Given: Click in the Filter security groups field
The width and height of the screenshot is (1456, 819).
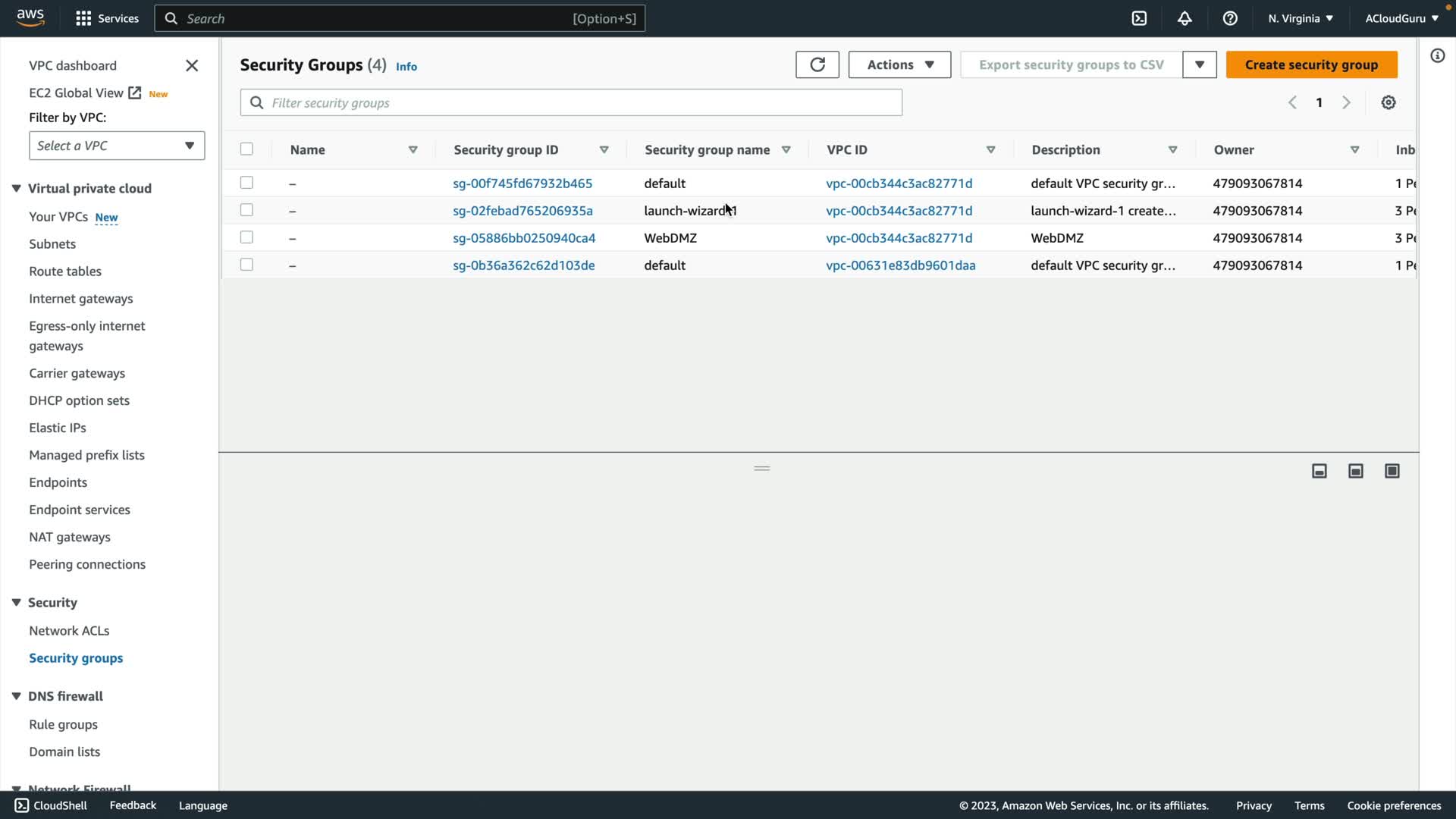Looking at the screenshot, I should pos(571,102).
